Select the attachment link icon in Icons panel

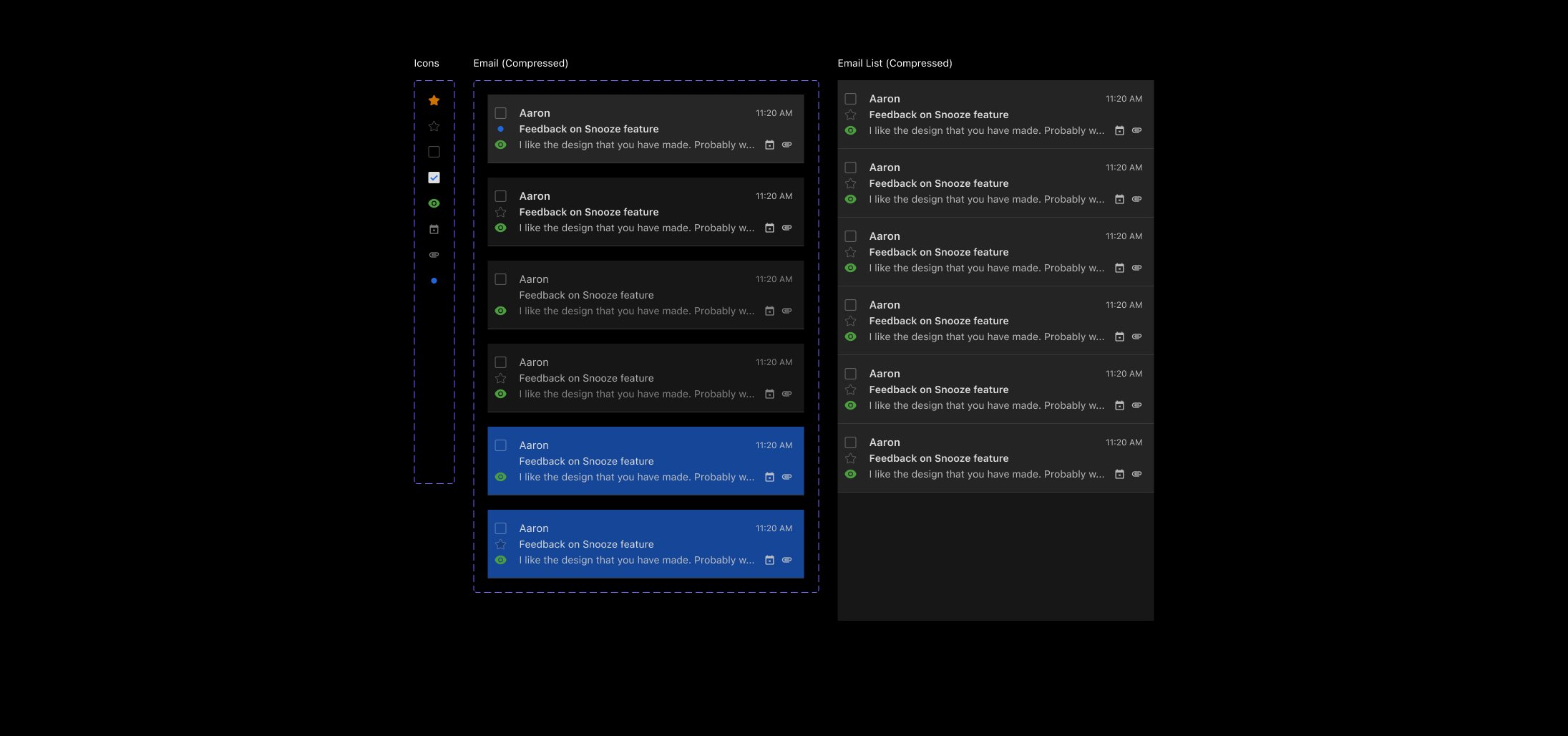click(434, 255)
